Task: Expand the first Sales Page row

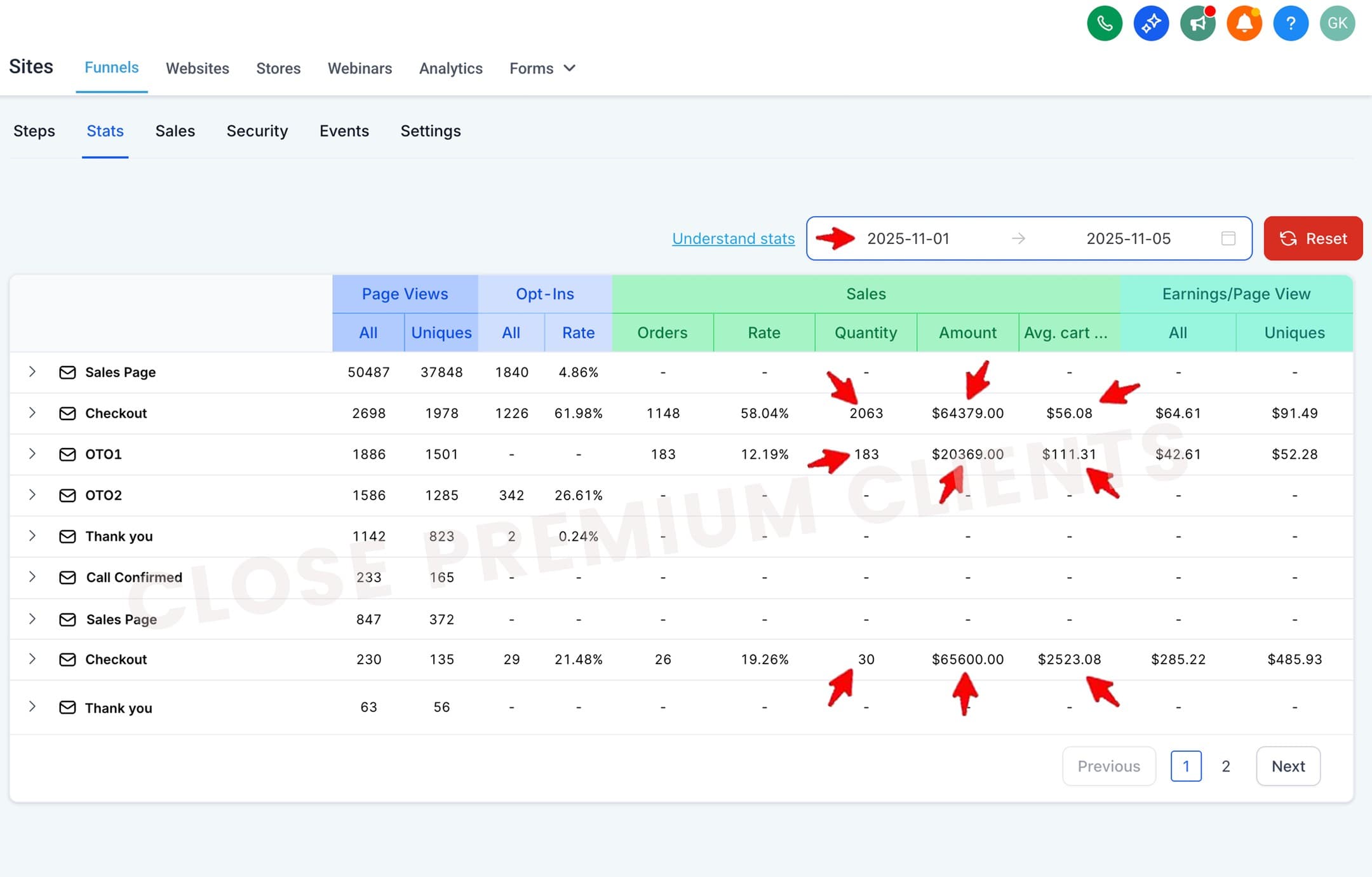Action: [32, 372]
